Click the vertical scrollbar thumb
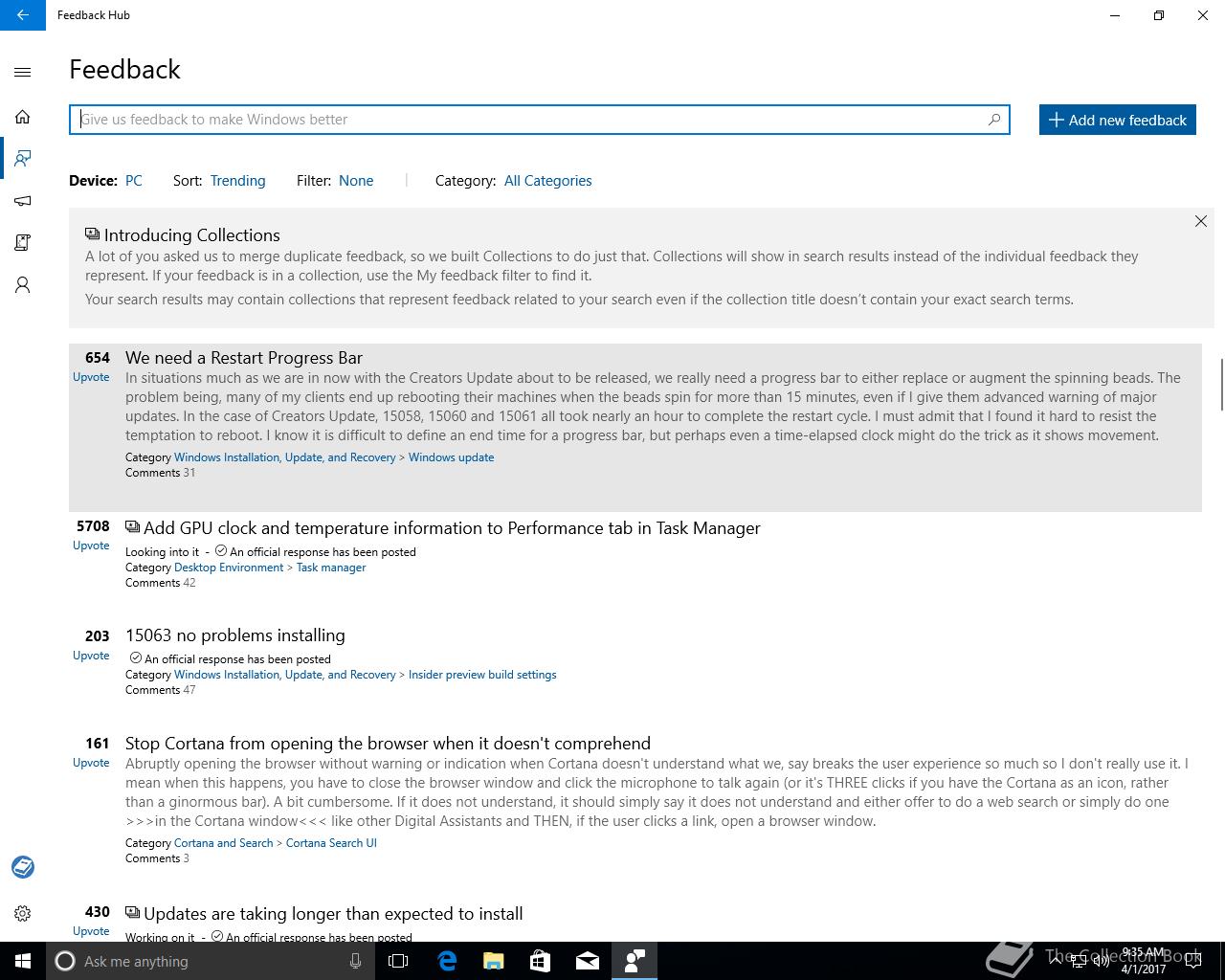Image resolution: width=1225 pixels, height=980 pixels. [1221, 385]
